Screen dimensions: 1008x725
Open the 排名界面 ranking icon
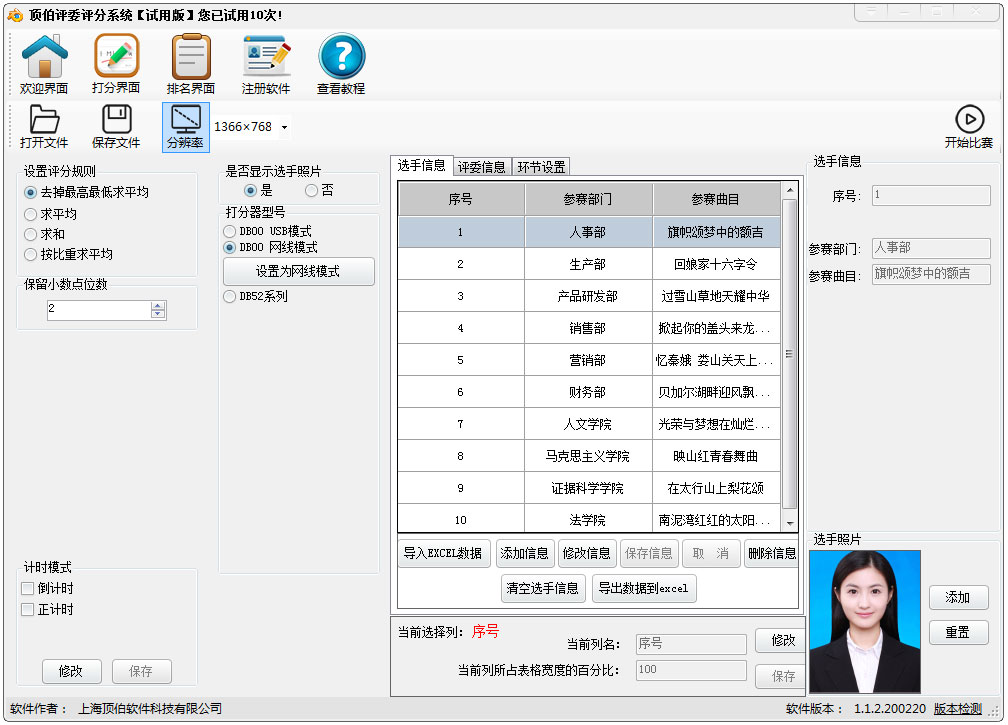coord(191,64)
